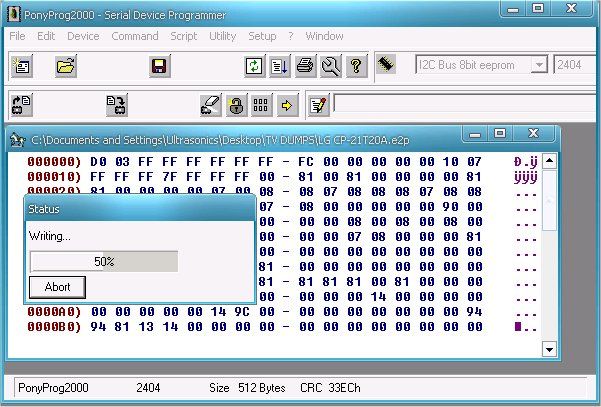This screenshot has height=407, width=601.
Task: Click the yellow arrow program icon
Action: click(287, 105)
